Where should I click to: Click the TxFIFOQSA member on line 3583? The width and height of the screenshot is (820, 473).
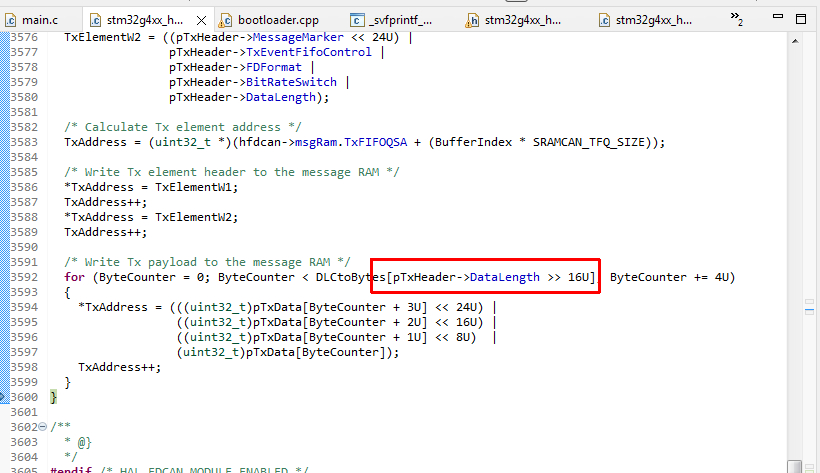click(x=375, y=142)
